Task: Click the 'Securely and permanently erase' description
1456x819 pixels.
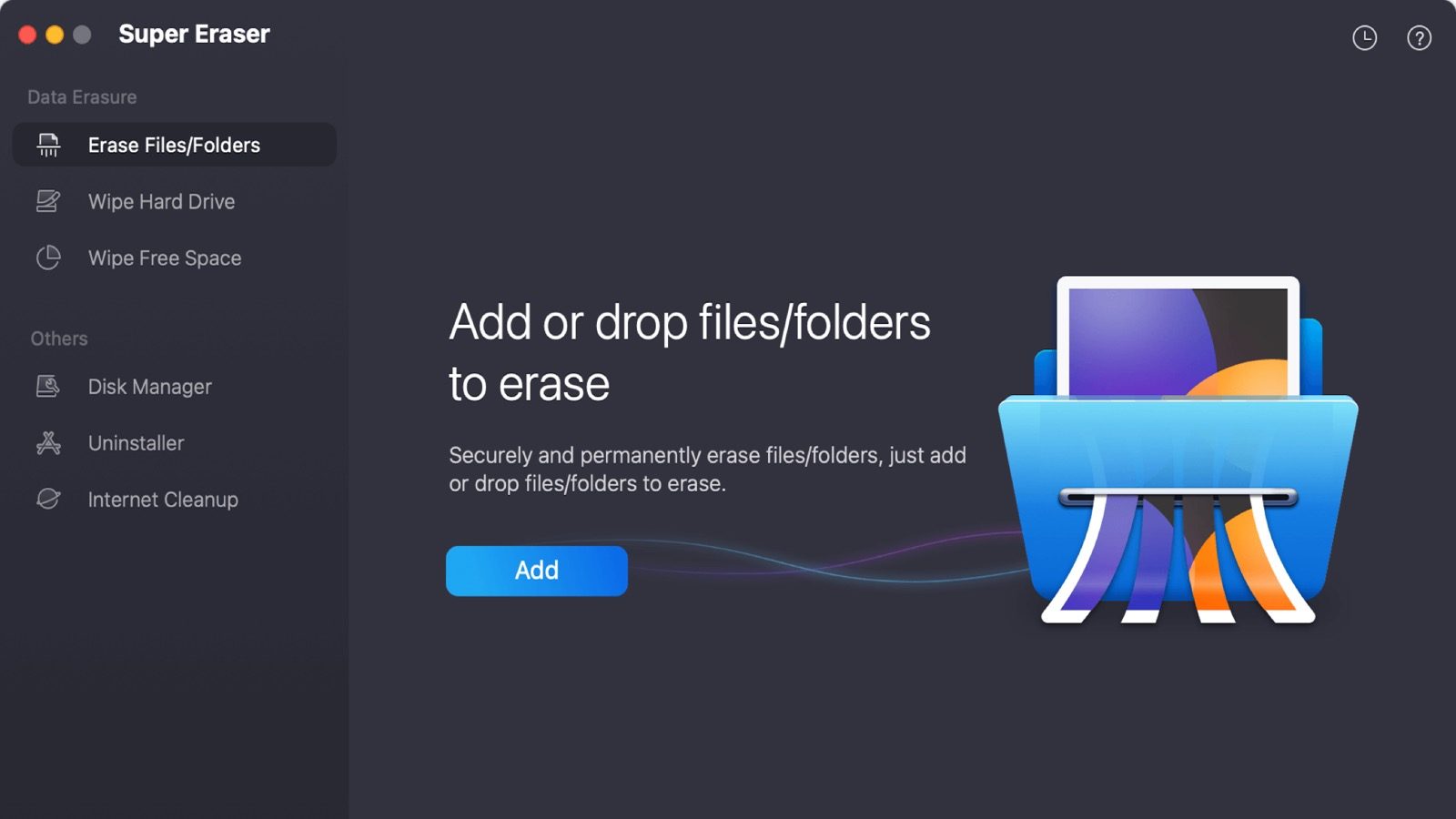Action: [707, 469]
